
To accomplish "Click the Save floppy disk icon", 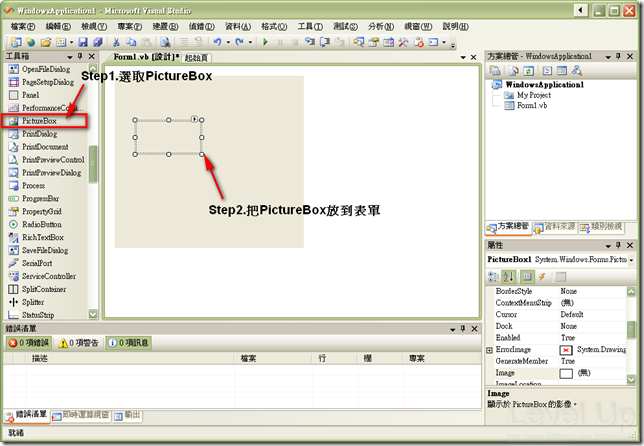I will point(83,42).
